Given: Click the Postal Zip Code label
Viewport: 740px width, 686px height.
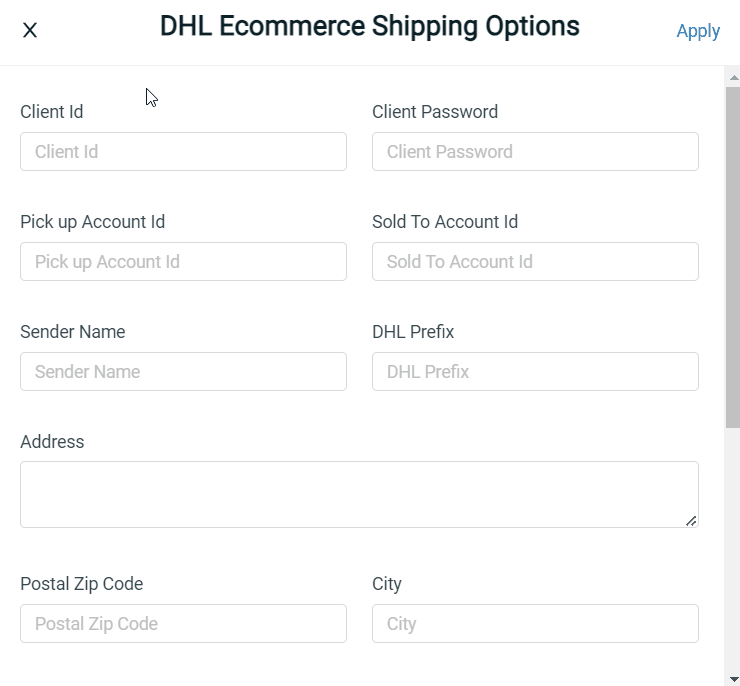Looking at the screenshot, I should [x=82, y=584].
